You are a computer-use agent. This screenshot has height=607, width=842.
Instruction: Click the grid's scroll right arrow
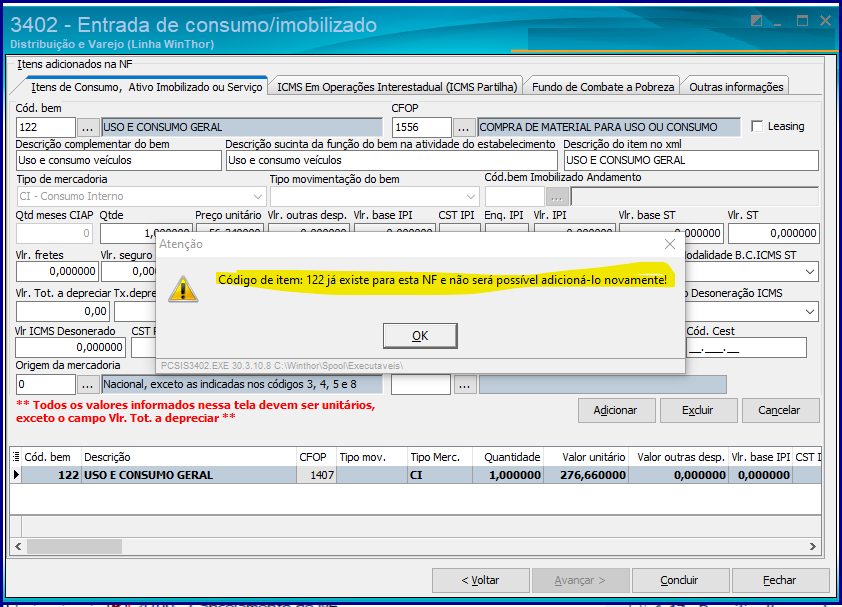[812, 546]
